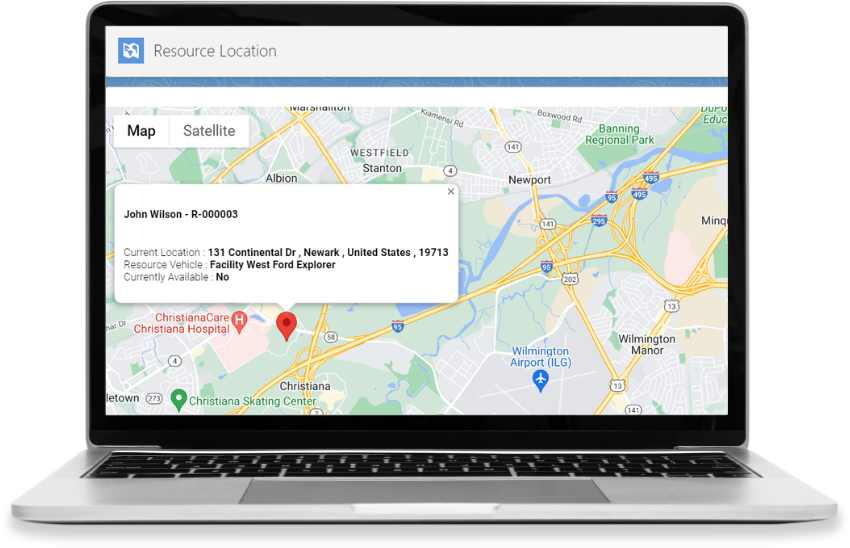
Task: Click the Banning Regional Park label
Action: point(619,134)
